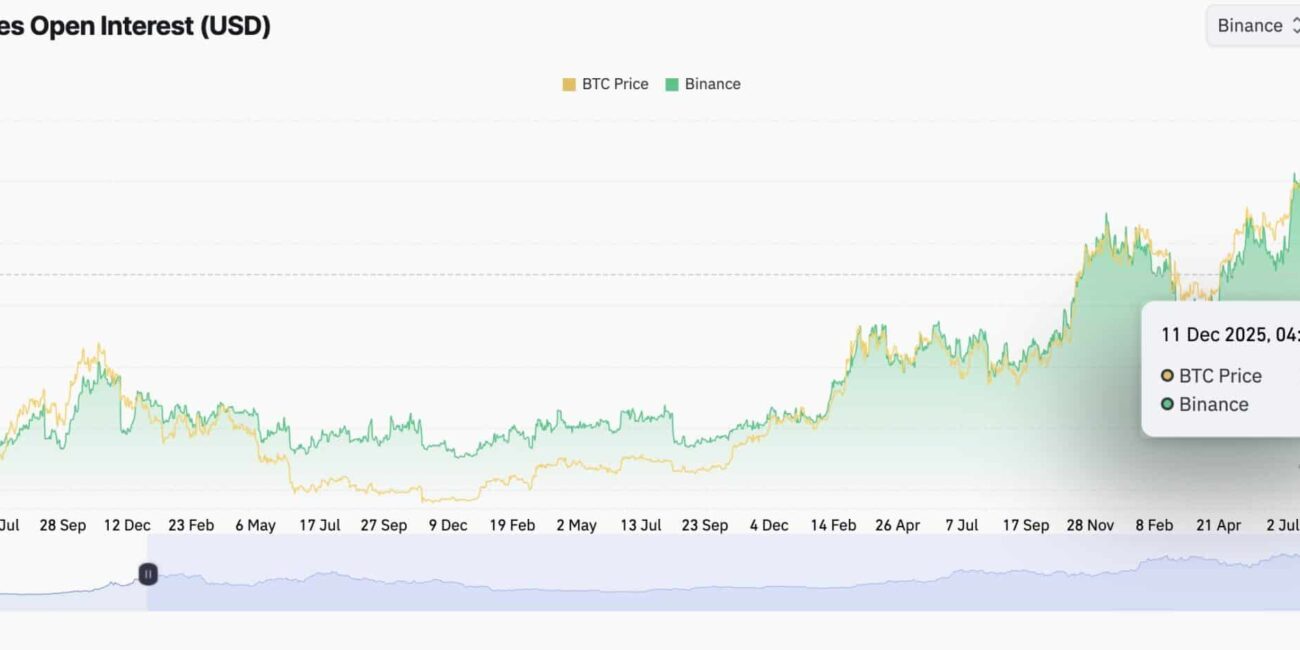
Task: Click the 6 May axis label
Action: (255, 525)
